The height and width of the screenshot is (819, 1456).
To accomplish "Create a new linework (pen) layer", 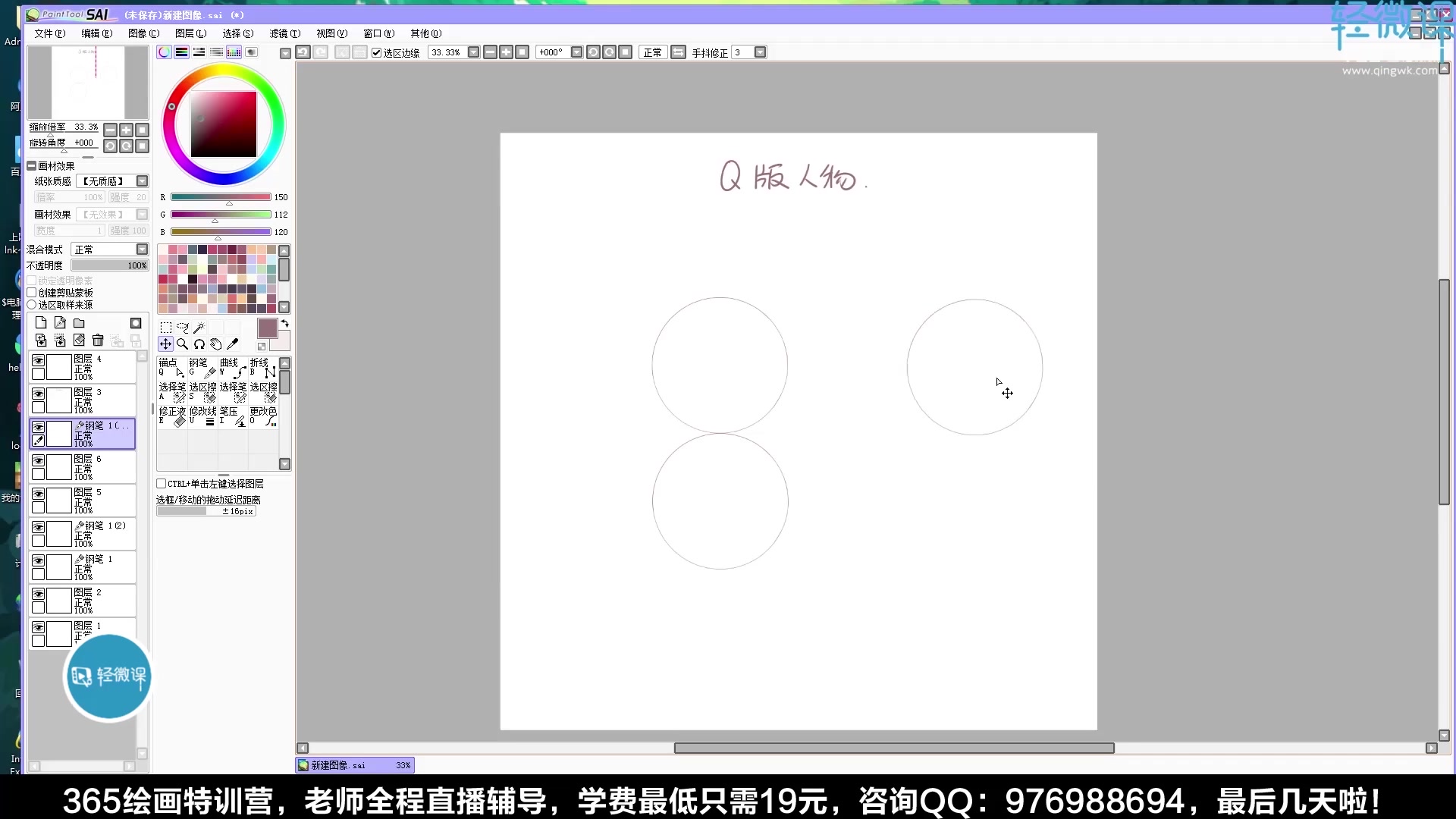I will click(60, 323).
